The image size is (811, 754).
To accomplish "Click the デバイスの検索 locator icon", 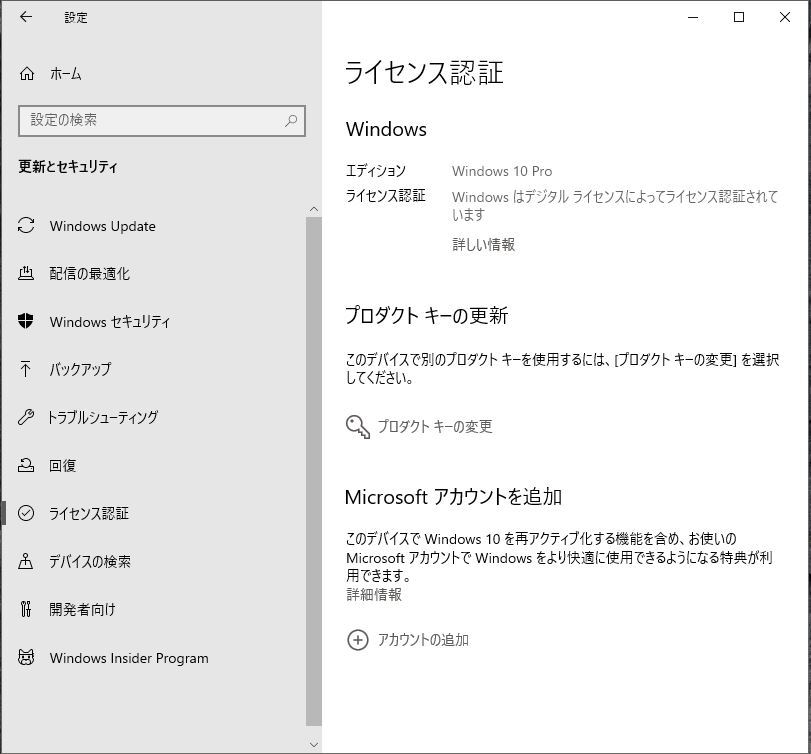I will point(26,561).
